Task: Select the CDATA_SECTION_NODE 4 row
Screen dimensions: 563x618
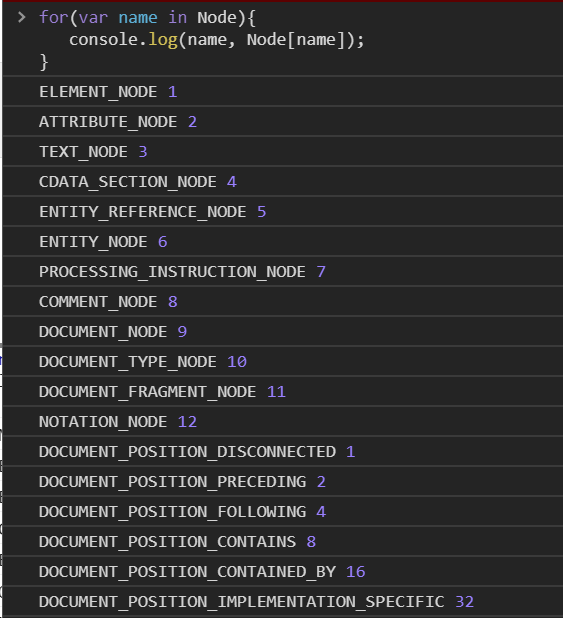Action: (x=283, y=181)
